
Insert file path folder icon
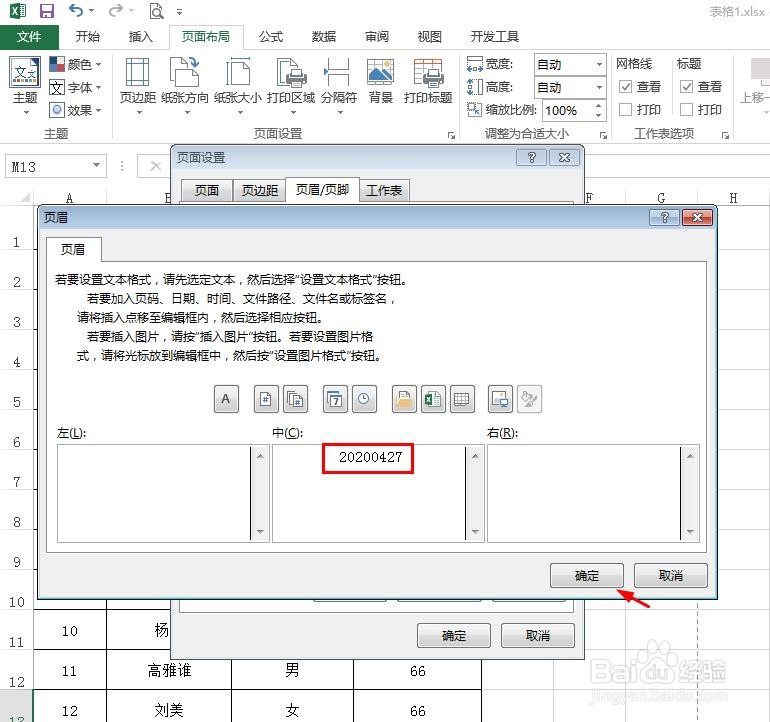coord(404,399)
